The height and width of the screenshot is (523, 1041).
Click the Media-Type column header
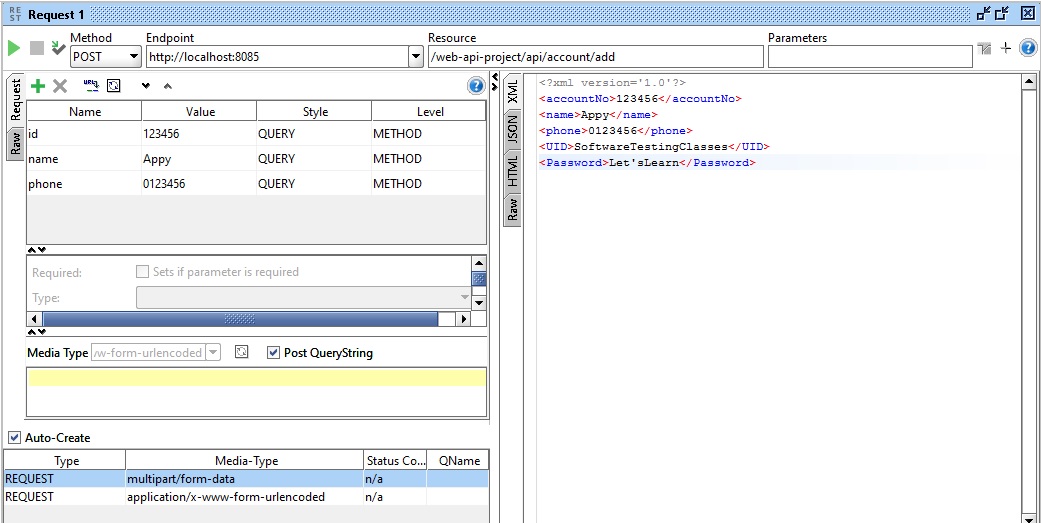click(246, 461)
